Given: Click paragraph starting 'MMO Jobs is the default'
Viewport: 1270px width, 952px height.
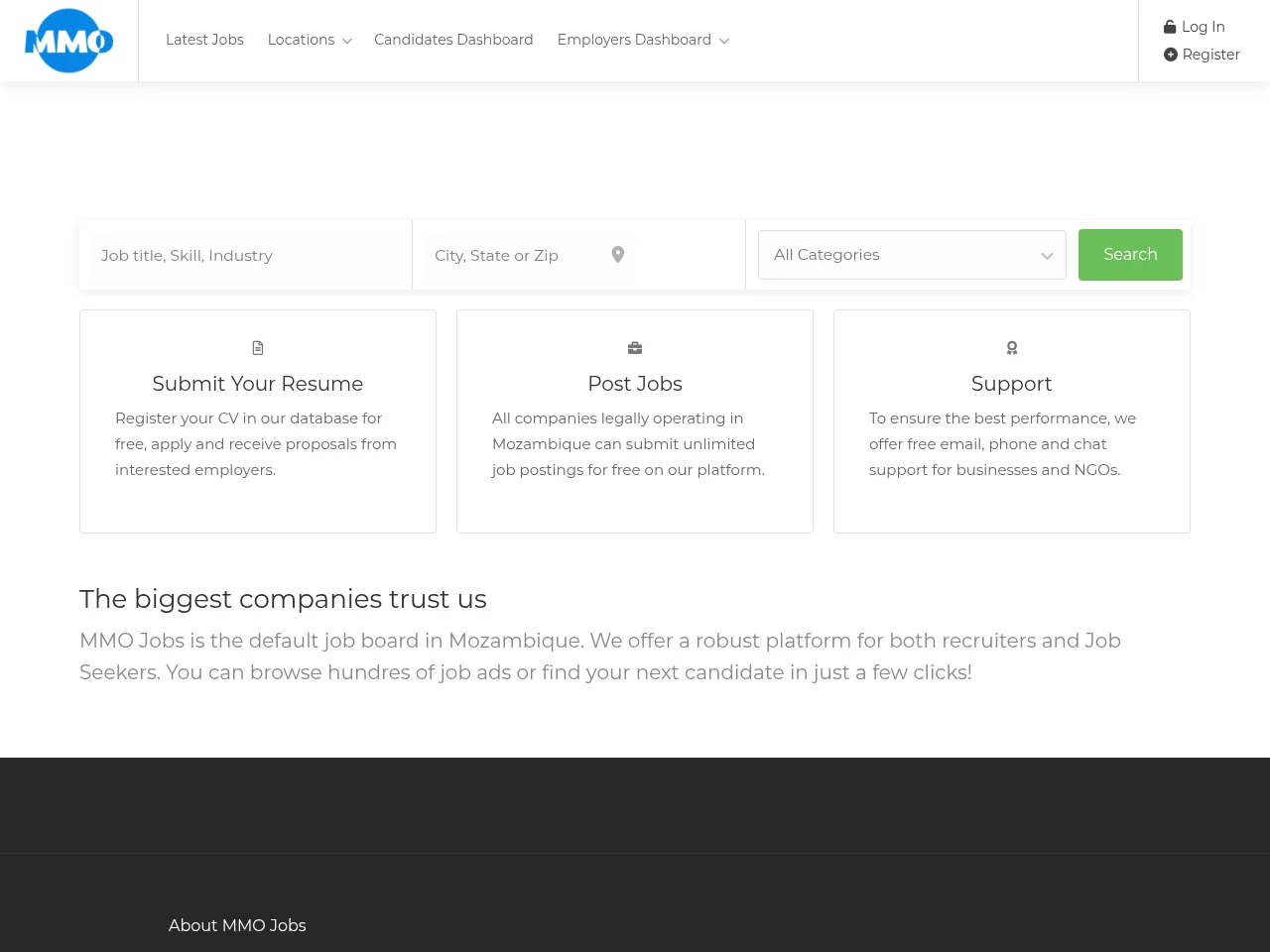Looking at the screenshot, I should pyautogui.click(x=600, y=656).
